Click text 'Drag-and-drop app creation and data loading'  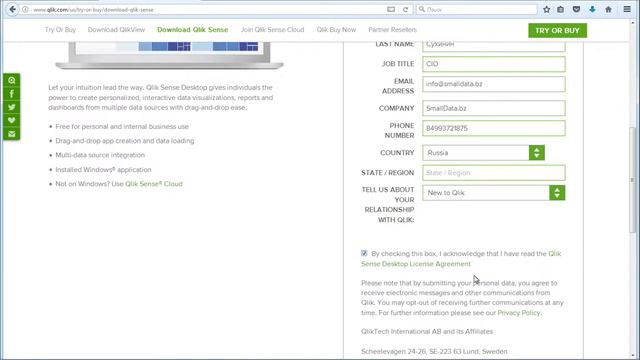pos(125,141)
